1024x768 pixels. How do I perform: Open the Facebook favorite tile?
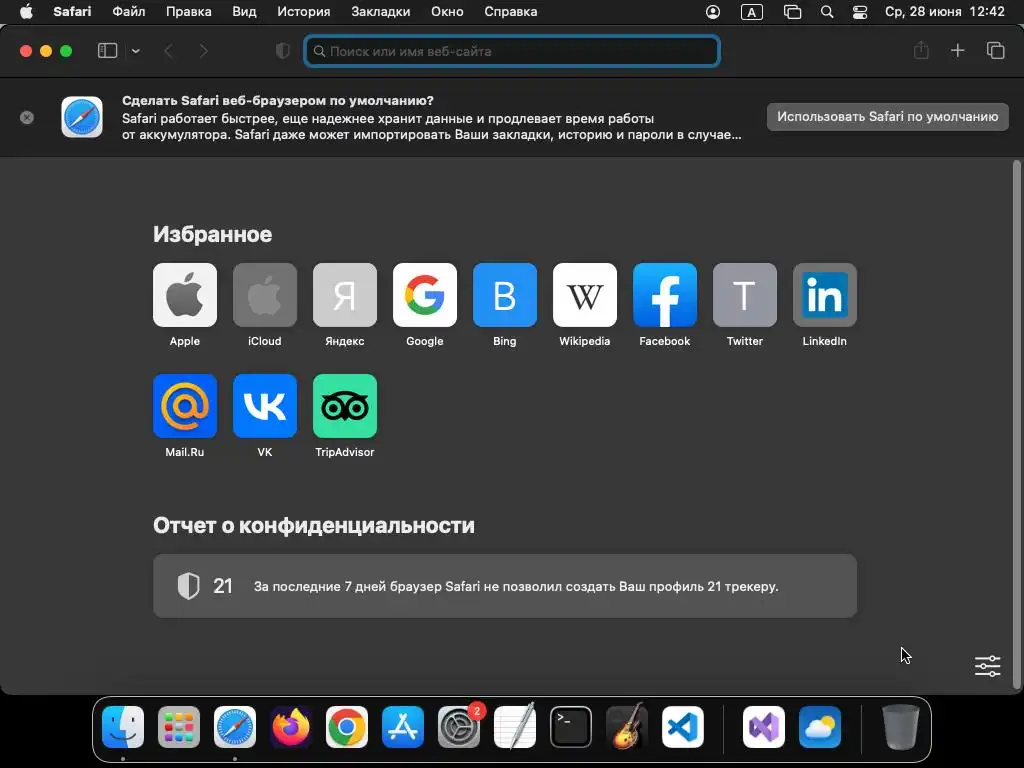(x=665, y=295)
